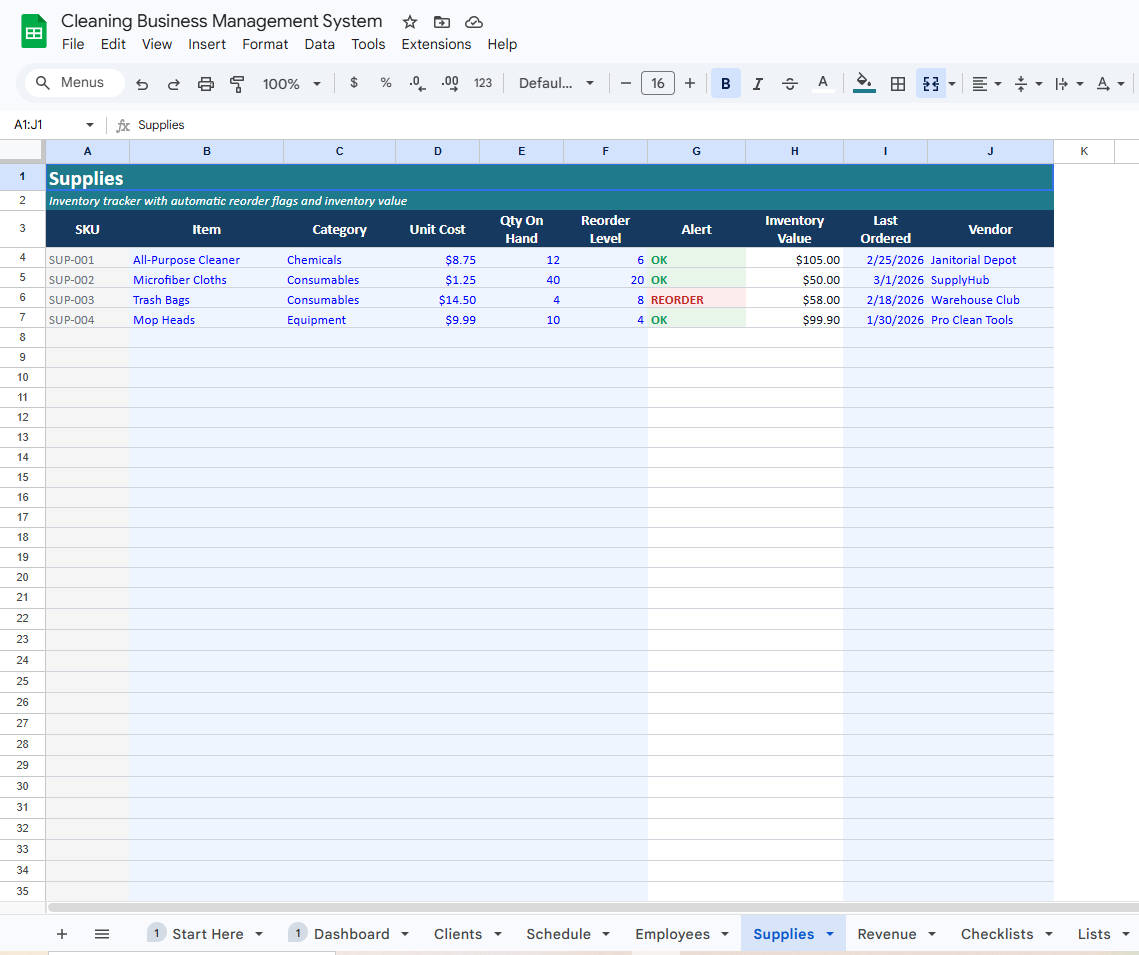
Task: Open the Extensions menu
Action: [437, 44]
